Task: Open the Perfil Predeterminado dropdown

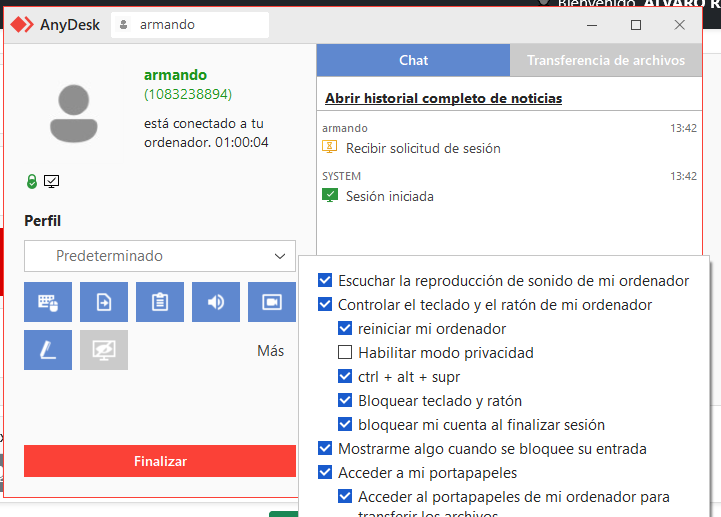Action: 160,256
